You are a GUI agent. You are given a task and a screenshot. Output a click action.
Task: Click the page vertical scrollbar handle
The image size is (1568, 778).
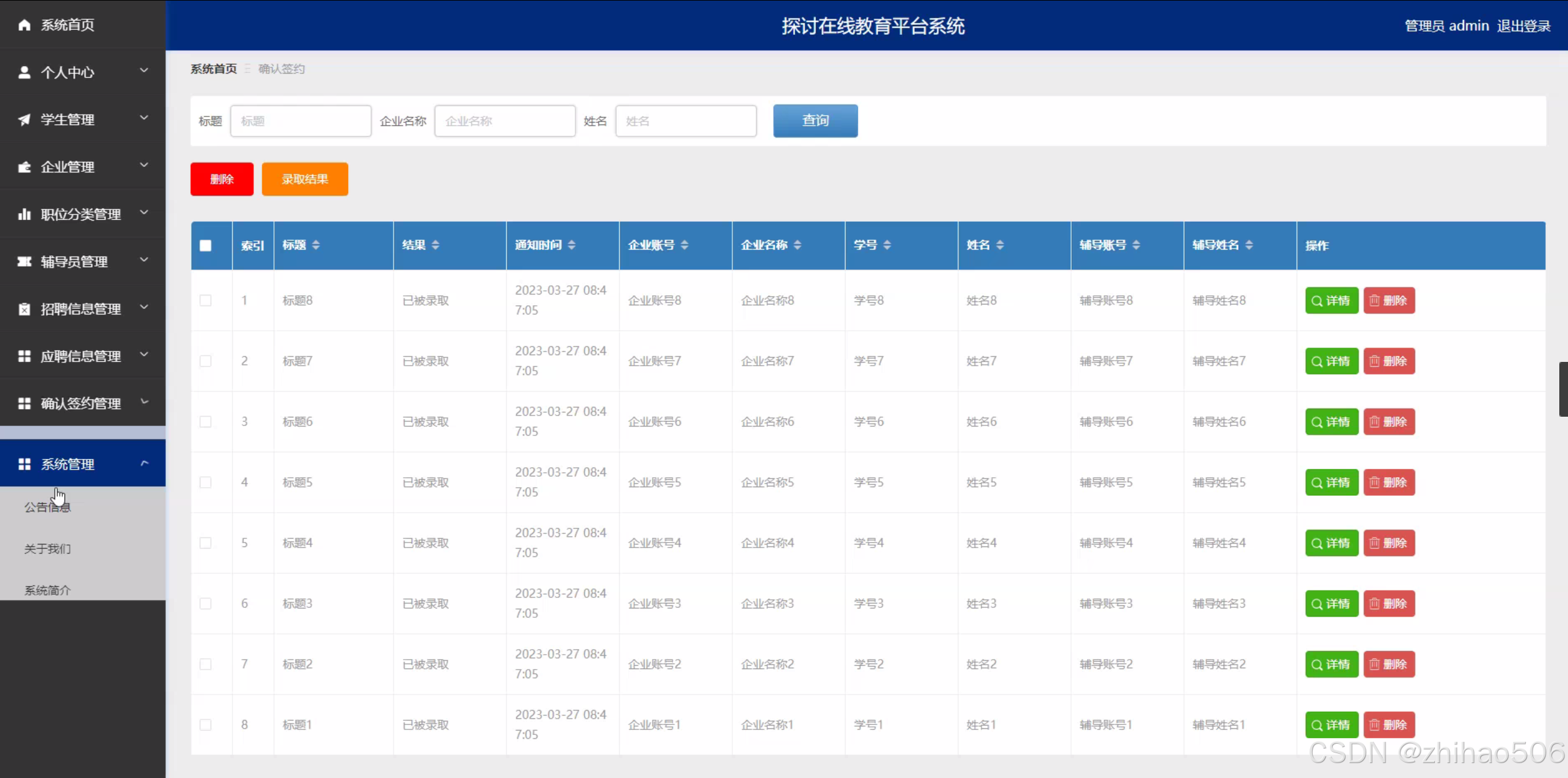pyautogui.click(x=1563, y=389)
